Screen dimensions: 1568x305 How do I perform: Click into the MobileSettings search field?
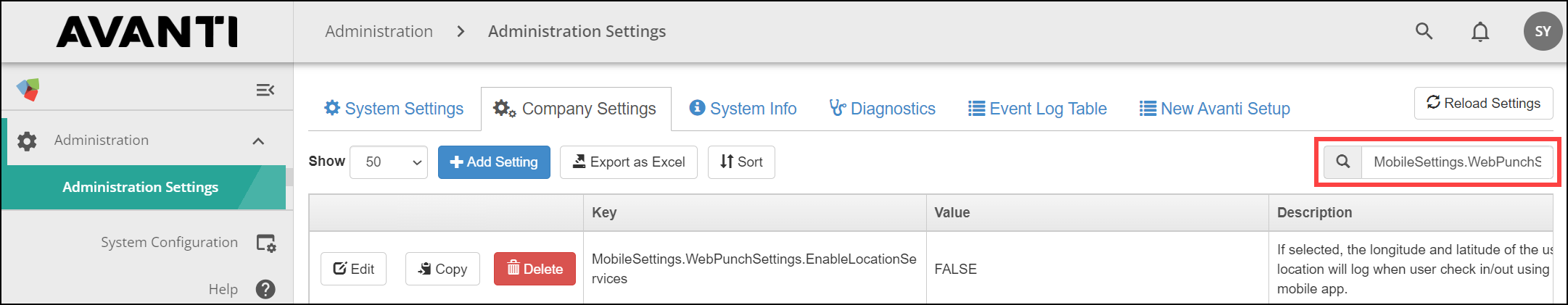click(1456, 162)
